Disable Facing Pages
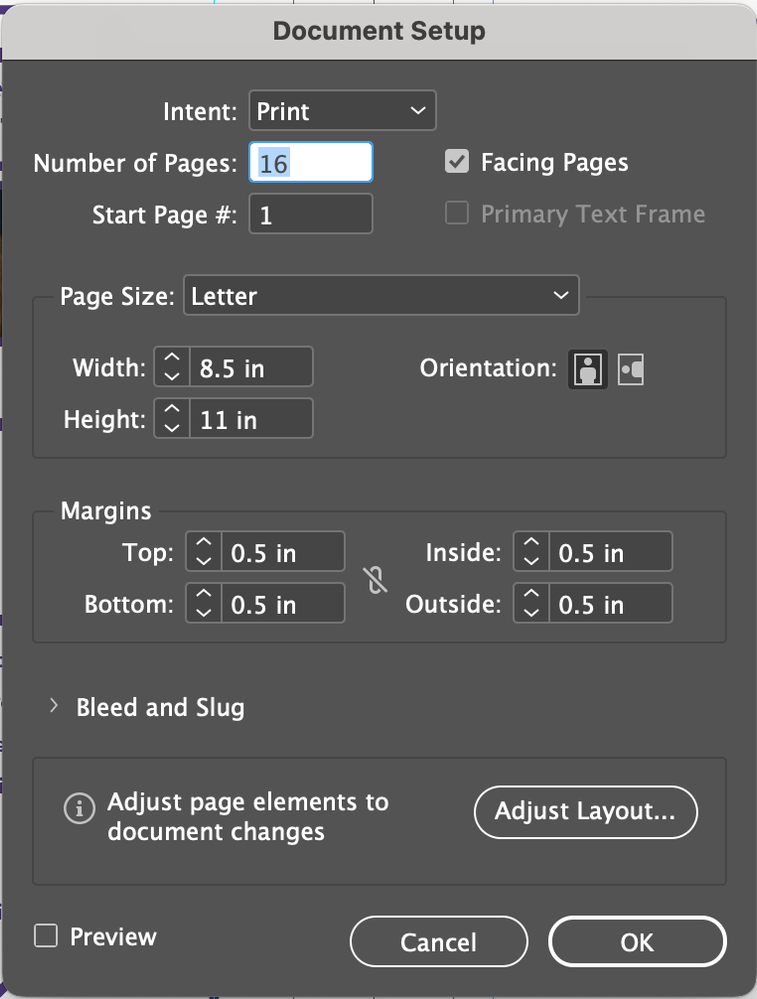757x999 pixels. tap(456, 161)
